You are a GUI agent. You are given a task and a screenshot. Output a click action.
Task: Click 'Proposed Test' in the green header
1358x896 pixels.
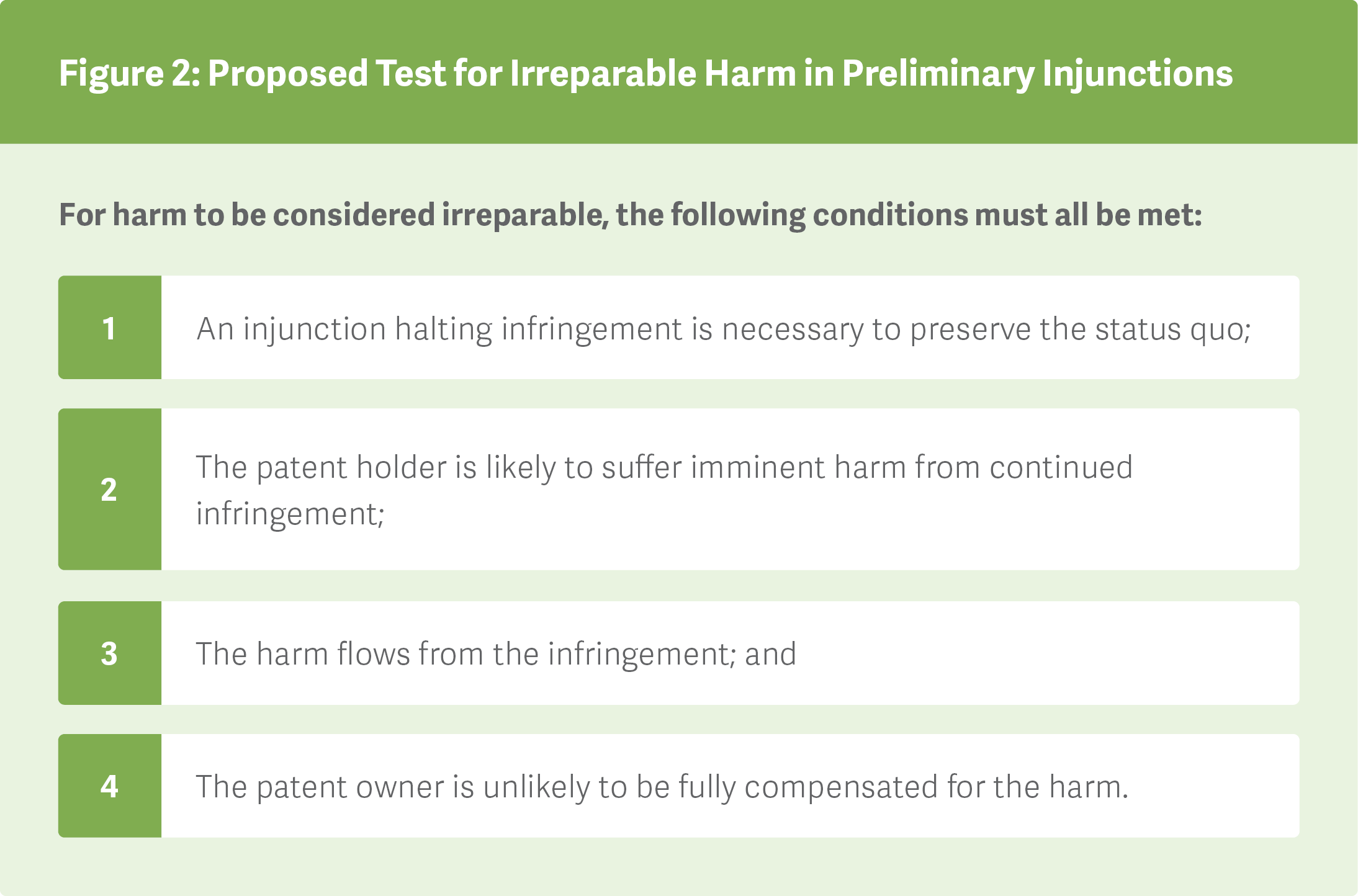coord(326,73)
